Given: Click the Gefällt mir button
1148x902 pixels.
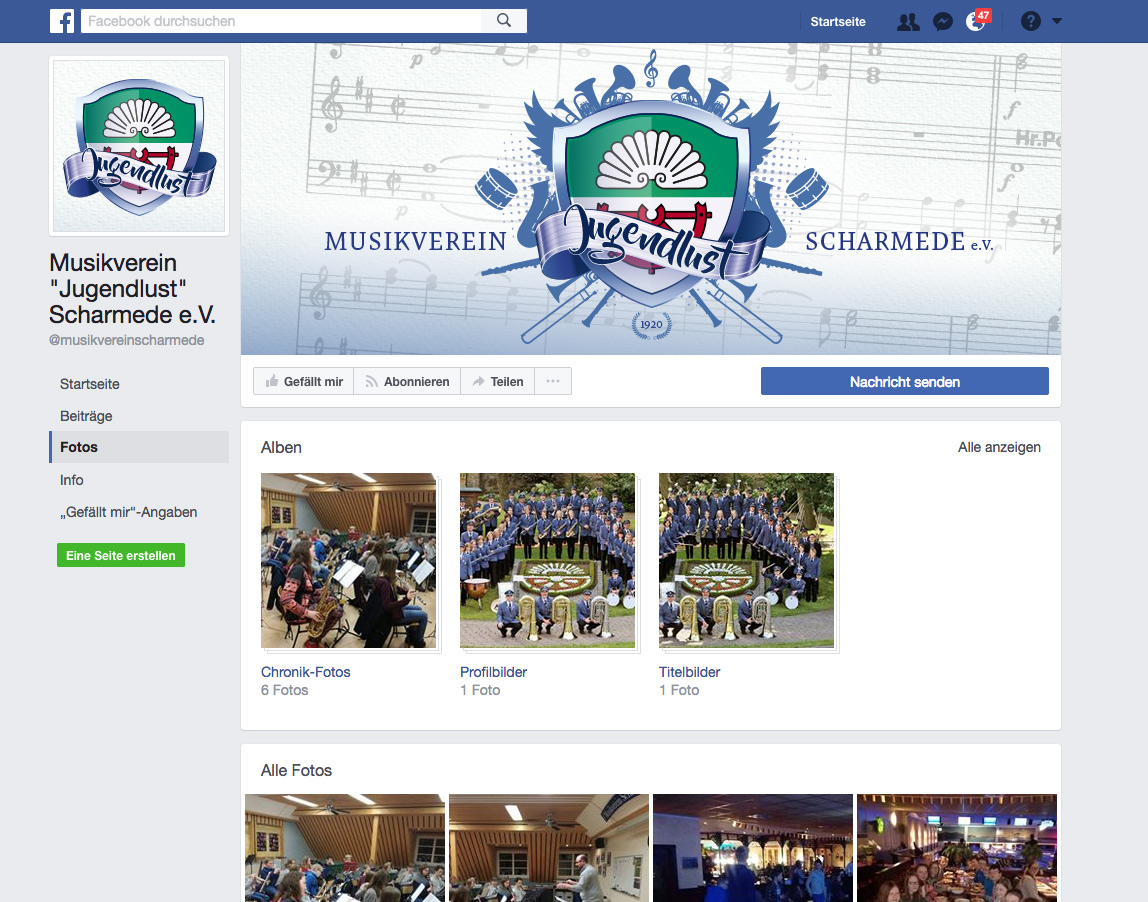Looking at the screenshot, I should click(304, 381).
